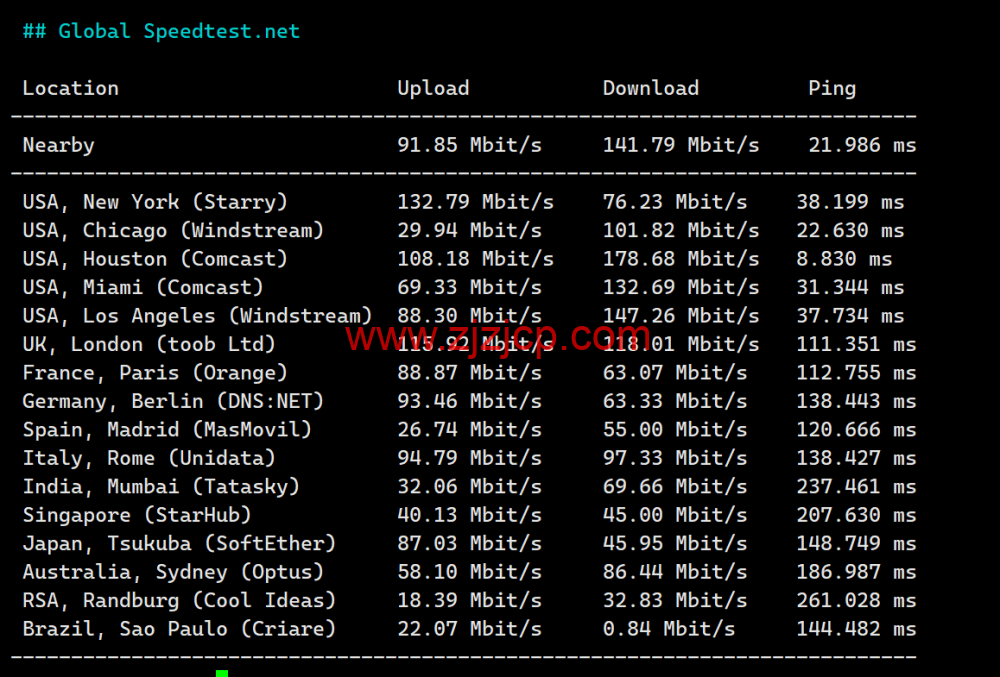The image size is (1000, 677).
Task: Click the Nearby result row
Action: tap(58, 145)
